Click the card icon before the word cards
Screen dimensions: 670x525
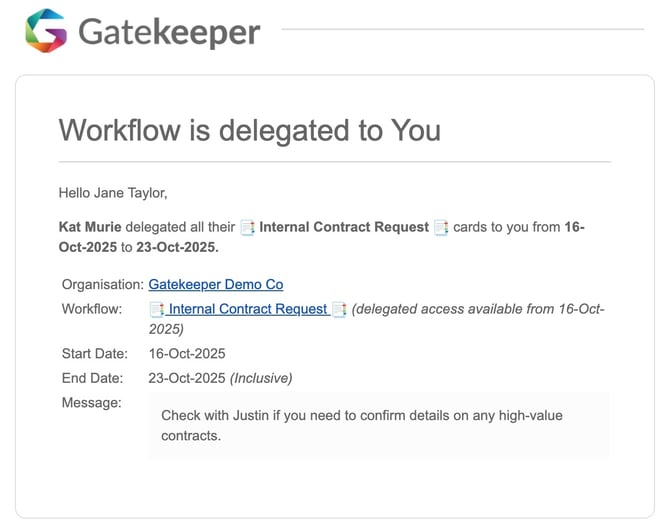coord(441,227)
